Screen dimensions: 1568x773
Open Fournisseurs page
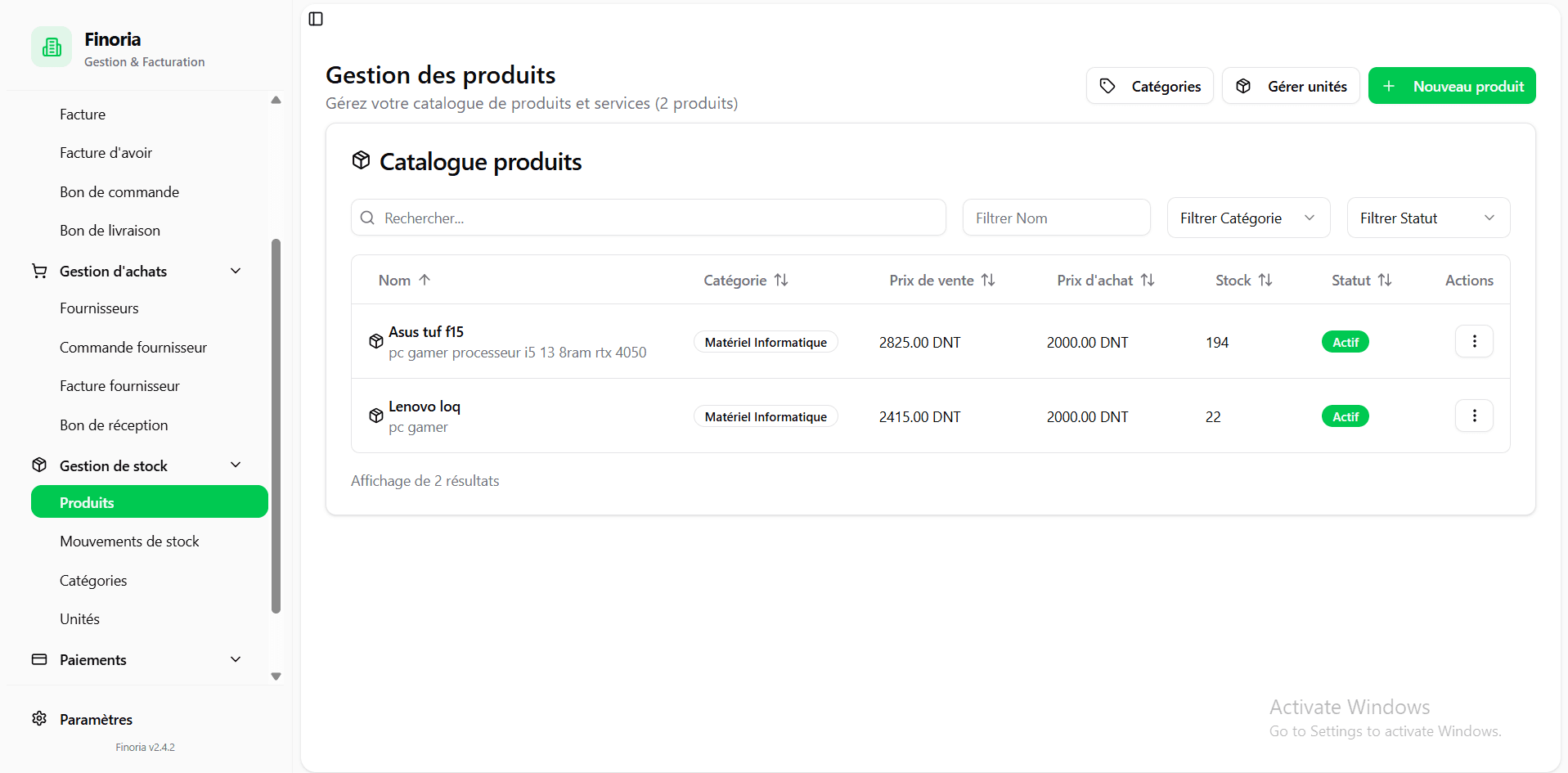click(99, 308)
